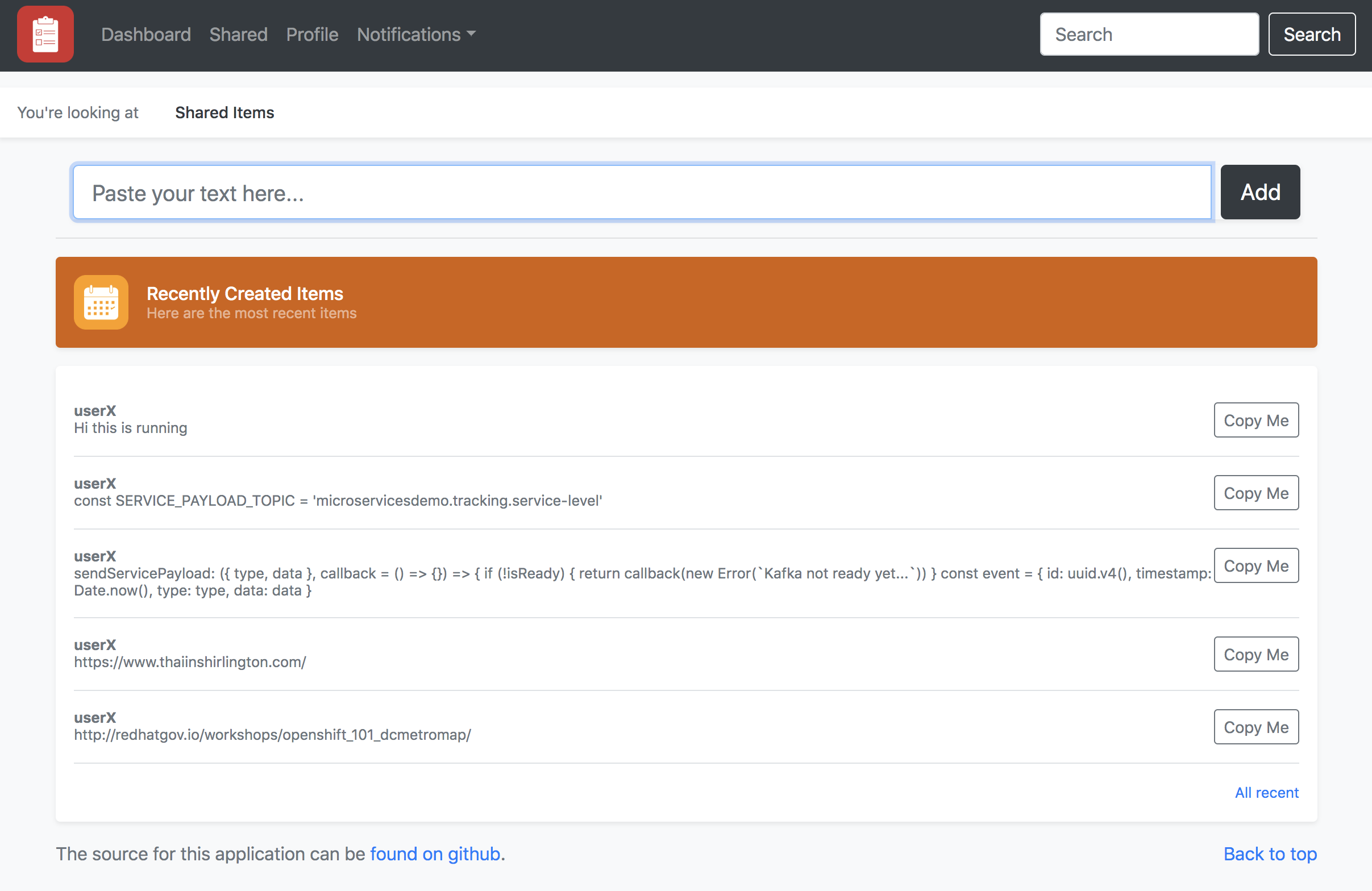Open the All recent link
The width and height of the screenshot is (1372, 891).
(1266, 793)
